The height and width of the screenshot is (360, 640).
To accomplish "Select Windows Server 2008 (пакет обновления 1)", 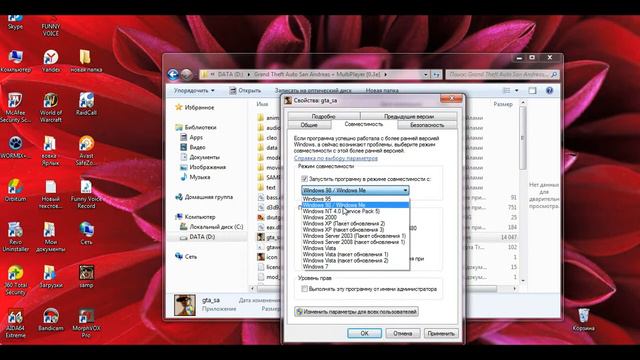I will pos(355,242).
